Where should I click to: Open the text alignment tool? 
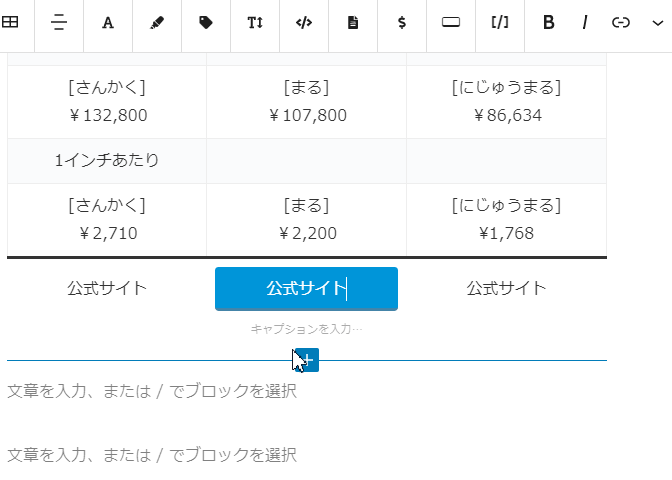click(x=59, y=22)
